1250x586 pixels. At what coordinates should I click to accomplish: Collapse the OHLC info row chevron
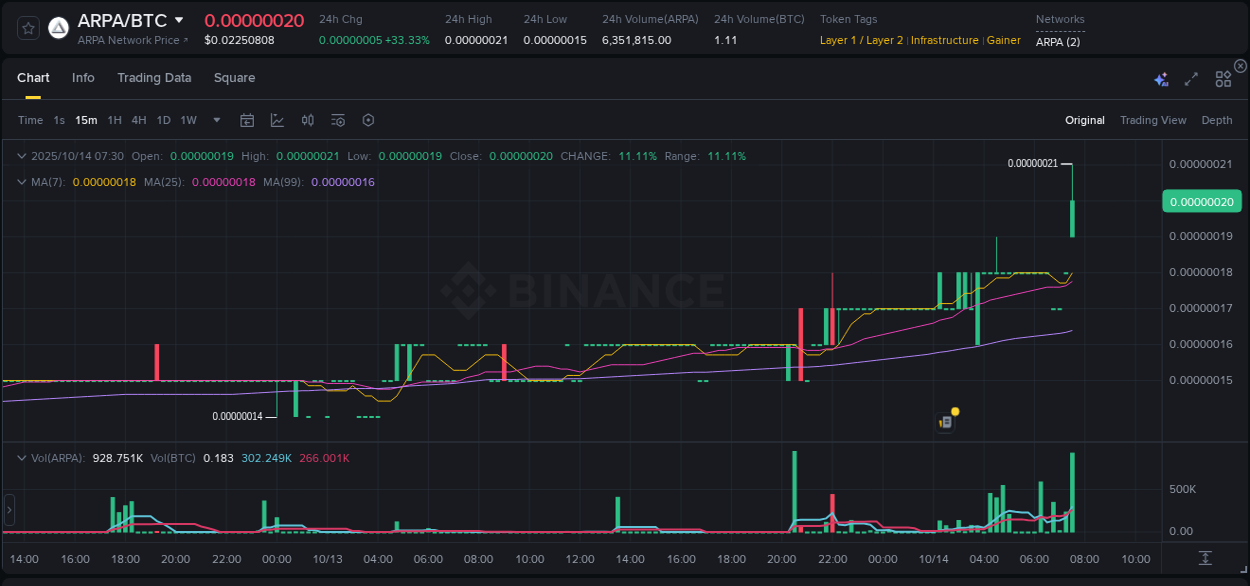pos(20,156)
